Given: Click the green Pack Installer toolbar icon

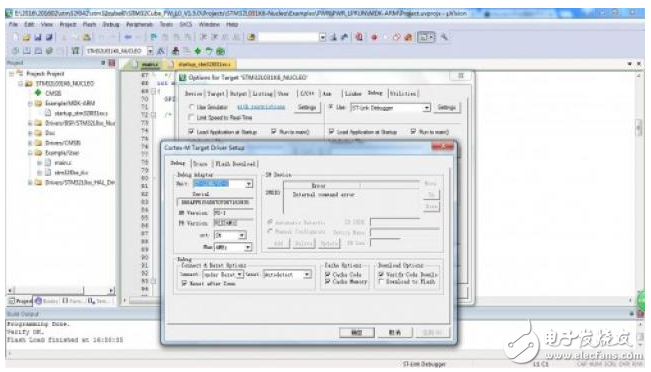Looking at the screenshot, I should 220,51.
